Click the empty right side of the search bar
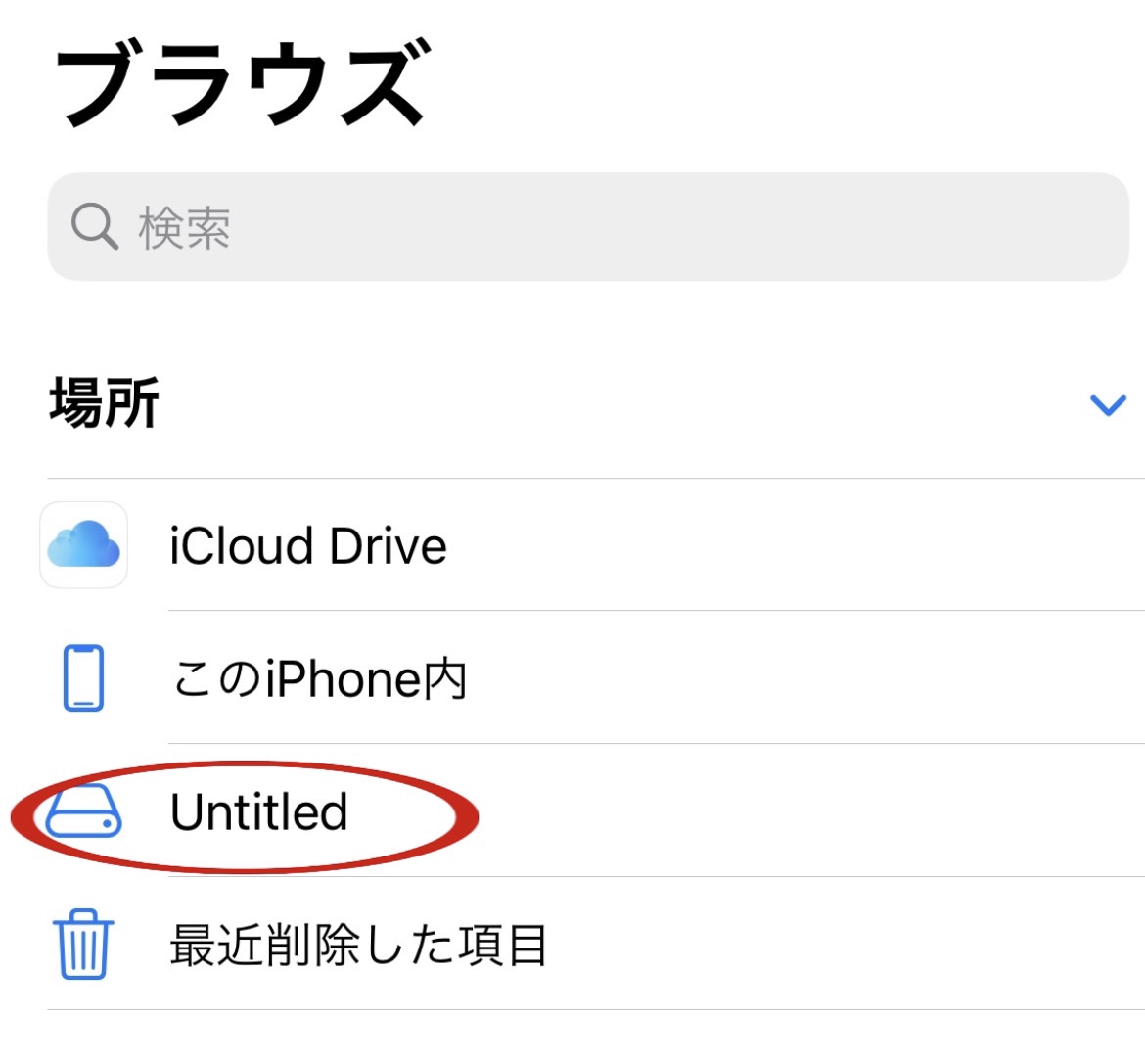Viewport: 1145px width, 1064px height. click(783, 227)
